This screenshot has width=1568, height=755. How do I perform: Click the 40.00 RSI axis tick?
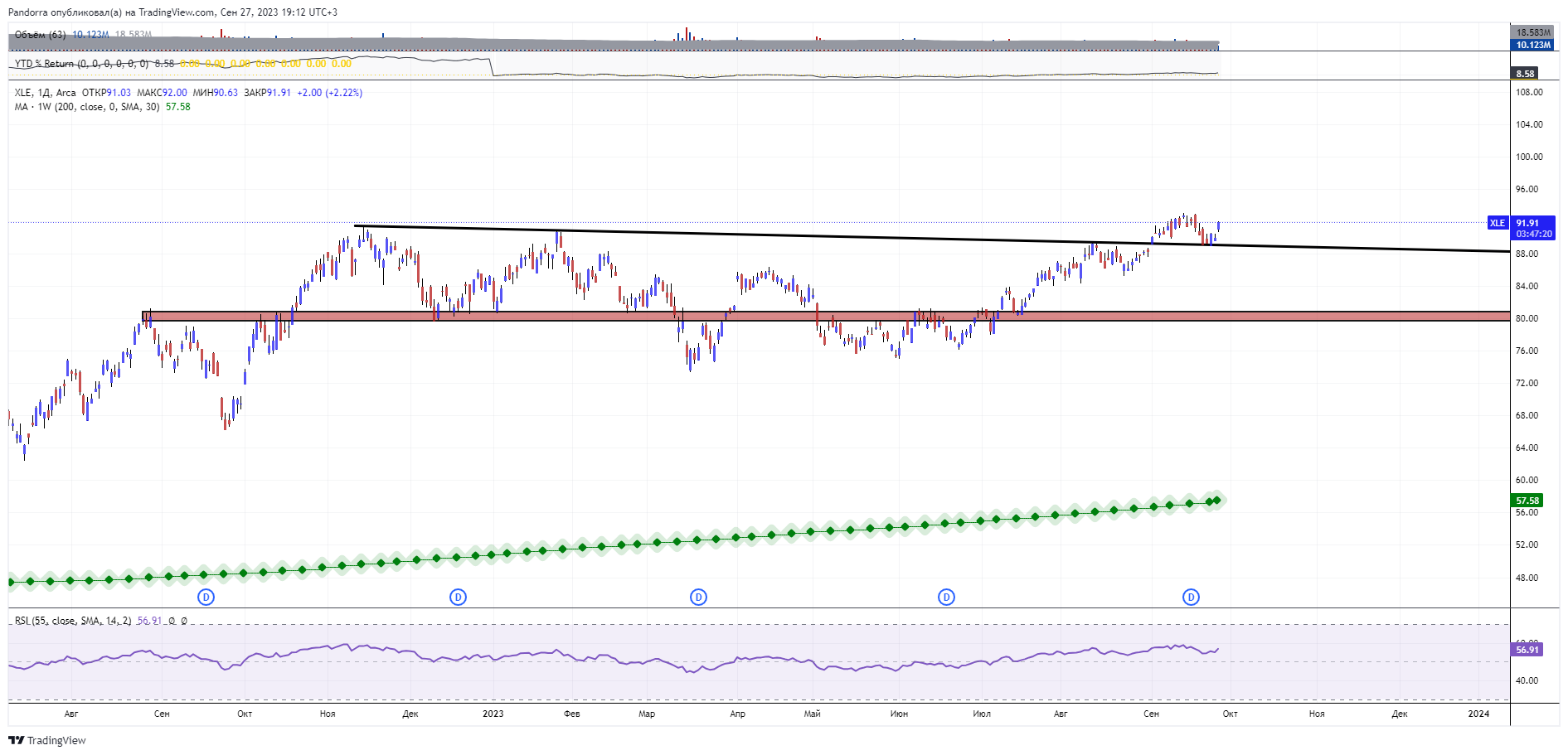[x=1527, y=680]
